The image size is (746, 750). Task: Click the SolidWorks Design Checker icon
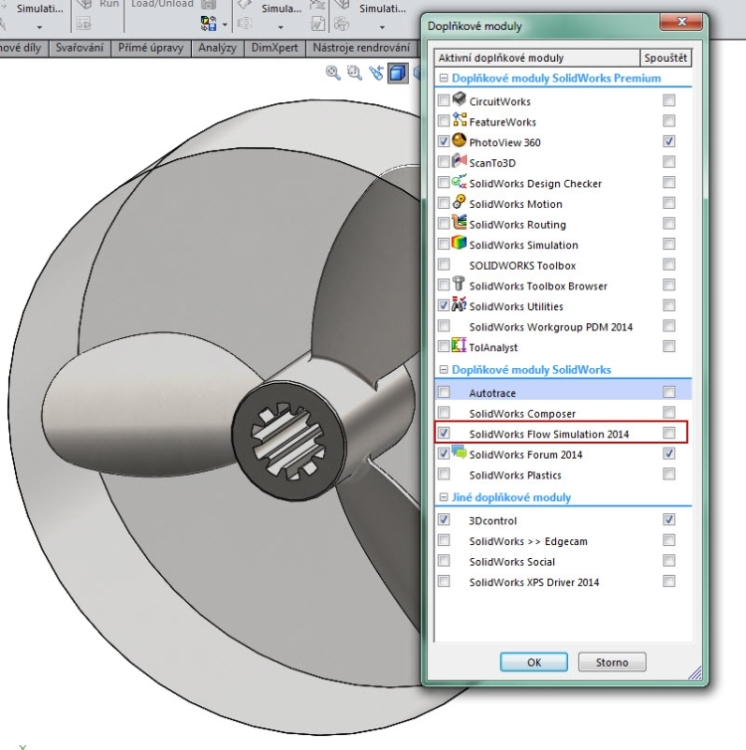point(459,181)
